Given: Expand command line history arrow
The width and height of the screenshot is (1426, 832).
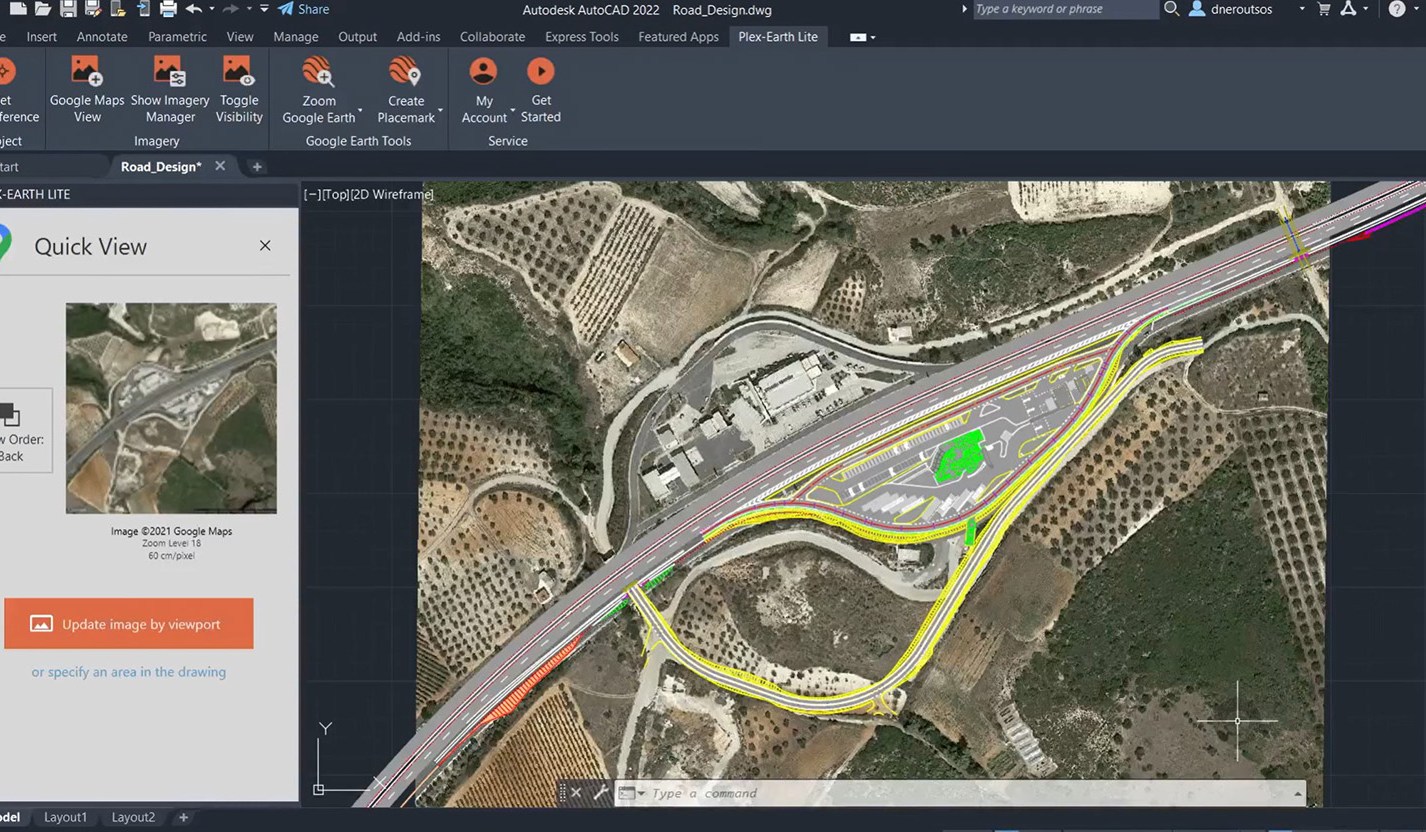Looking at the screenshot, I should tap(1297, 794).
